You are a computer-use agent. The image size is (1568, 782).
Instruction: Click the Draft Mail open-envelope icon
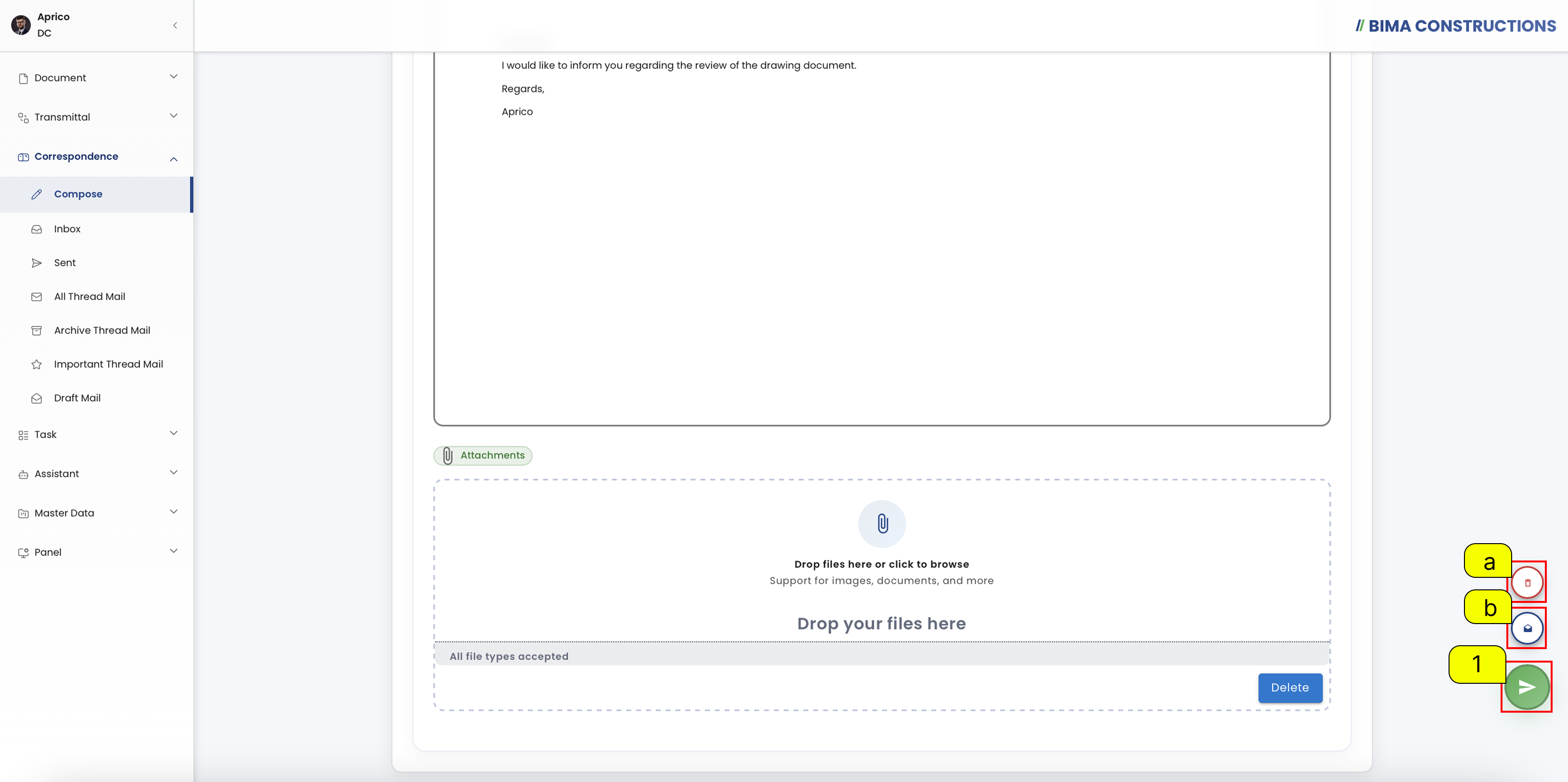[x=37, y=398]
